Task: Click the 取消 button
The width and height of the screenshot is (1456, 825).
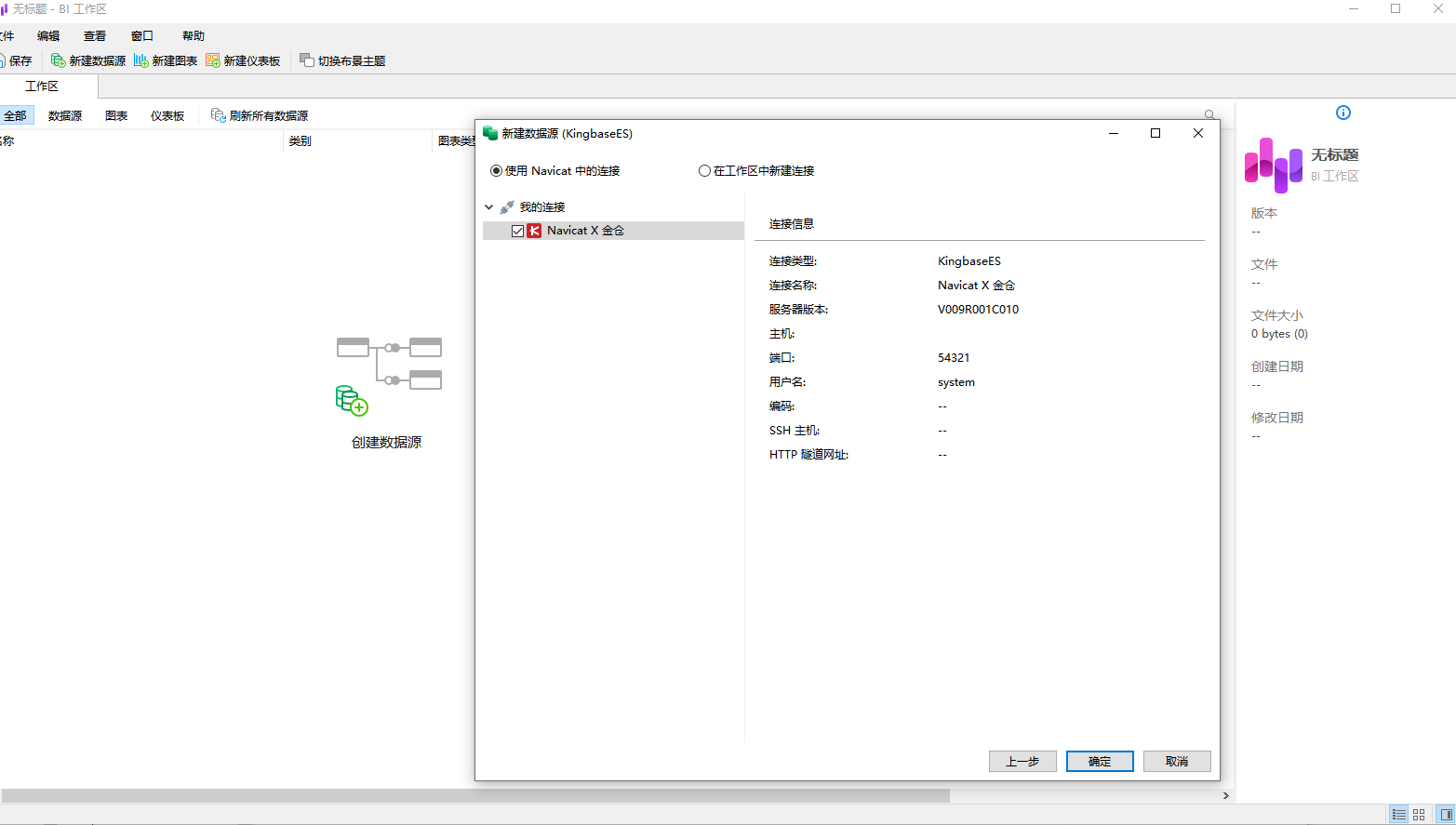Action: click(x=1177, y=762)
